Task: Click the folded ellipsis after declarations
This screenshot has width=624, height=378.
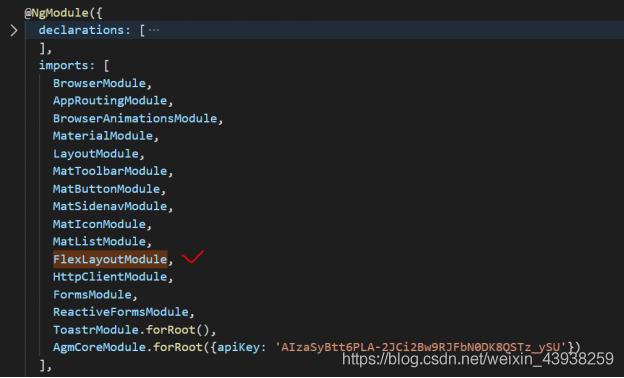Action: click(154, 30)
